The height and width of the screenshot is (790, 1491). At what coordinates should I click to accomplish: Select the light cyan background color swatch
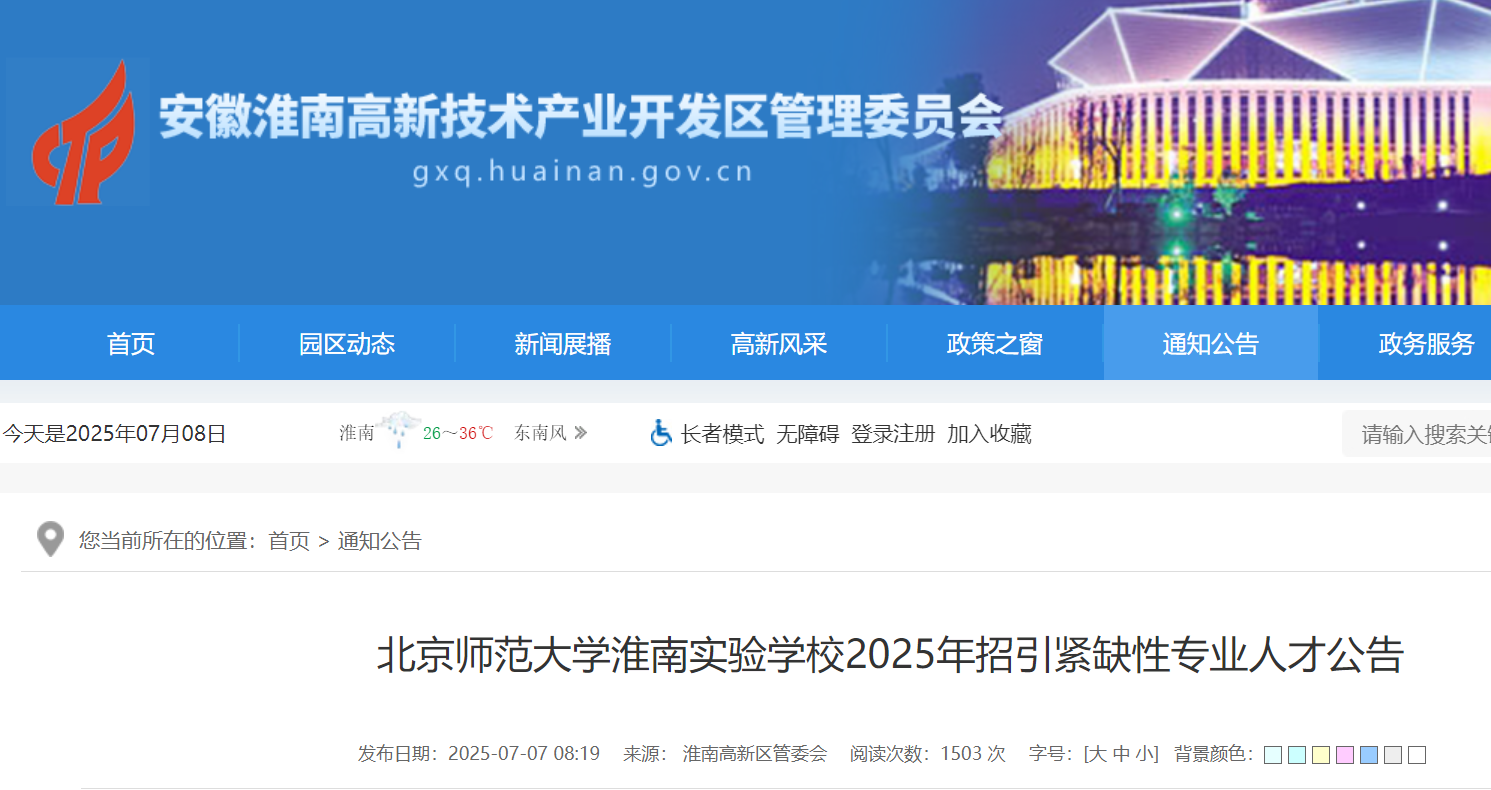[1297, 755]
